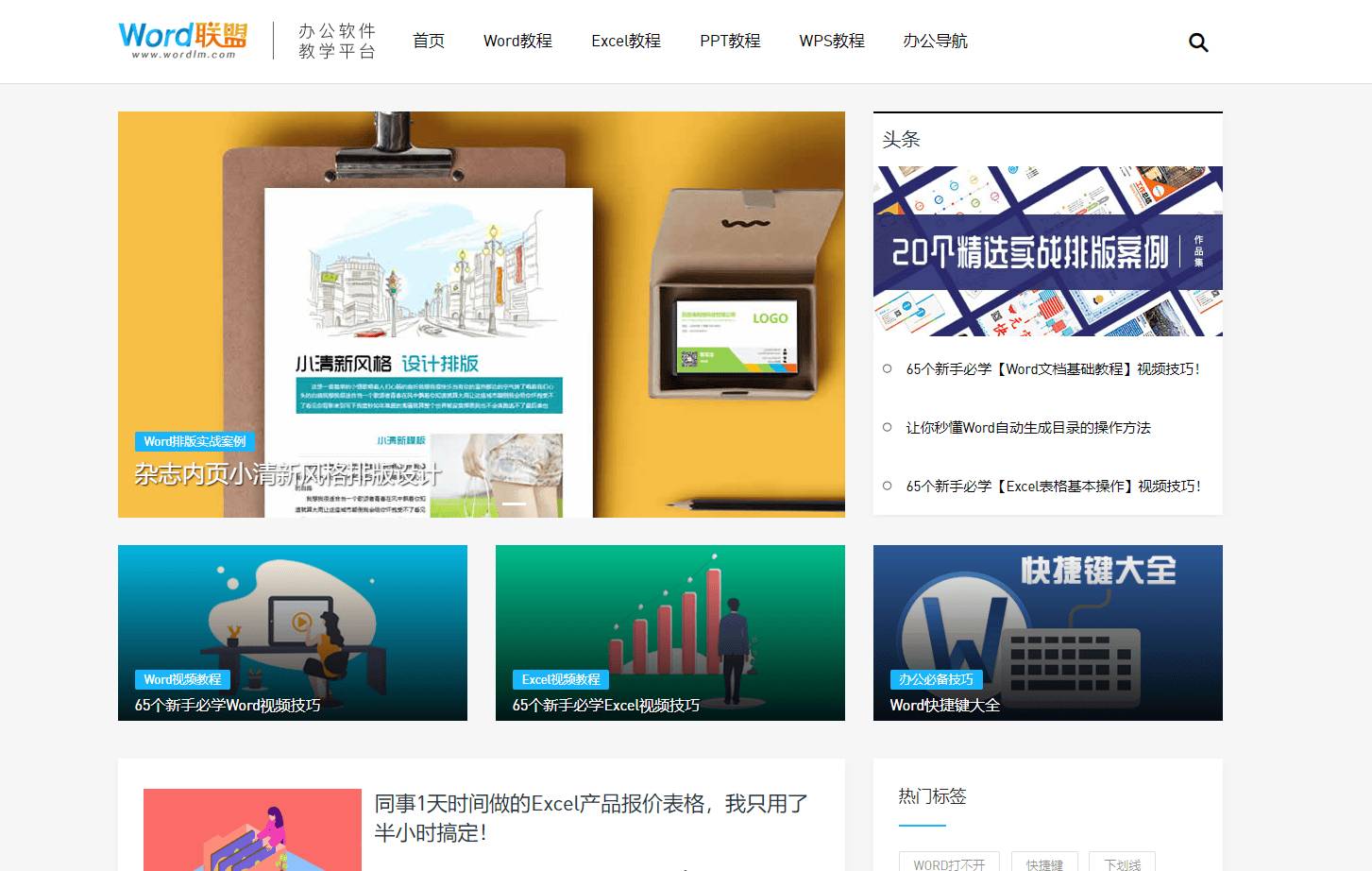
Task: Open the 20个精选实战排版案例 banner
Action: pyautogui.click(x=1047, y=251)
